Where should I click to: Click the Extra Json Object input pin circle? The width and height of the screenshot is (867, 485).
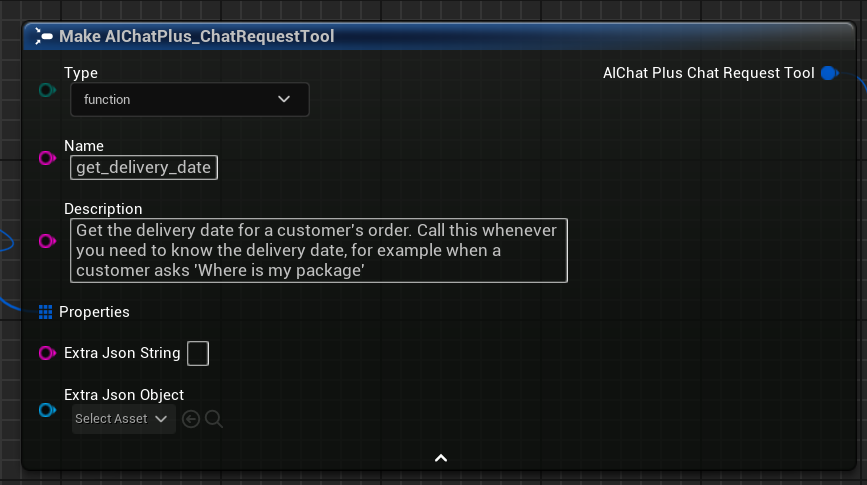coord(46,410)
